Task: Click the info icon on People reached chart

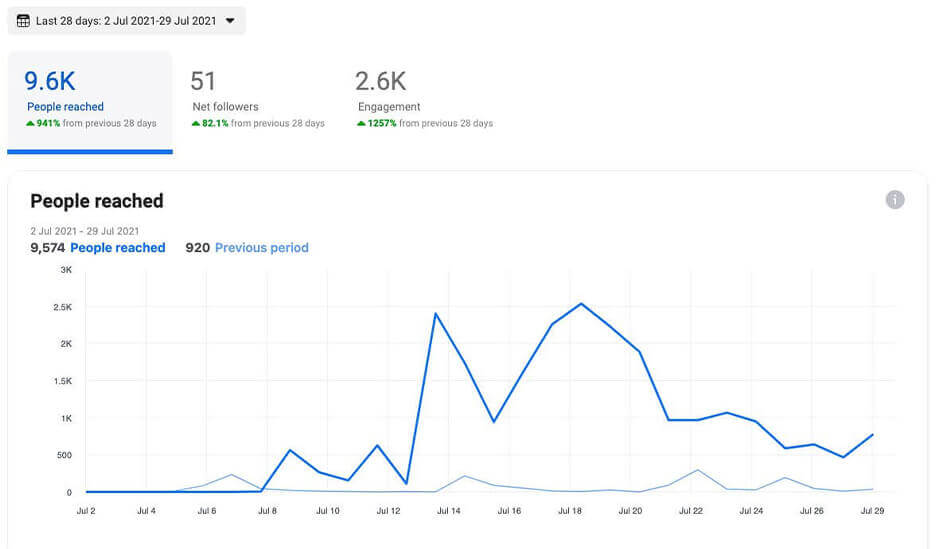Action: click(895, 199)
